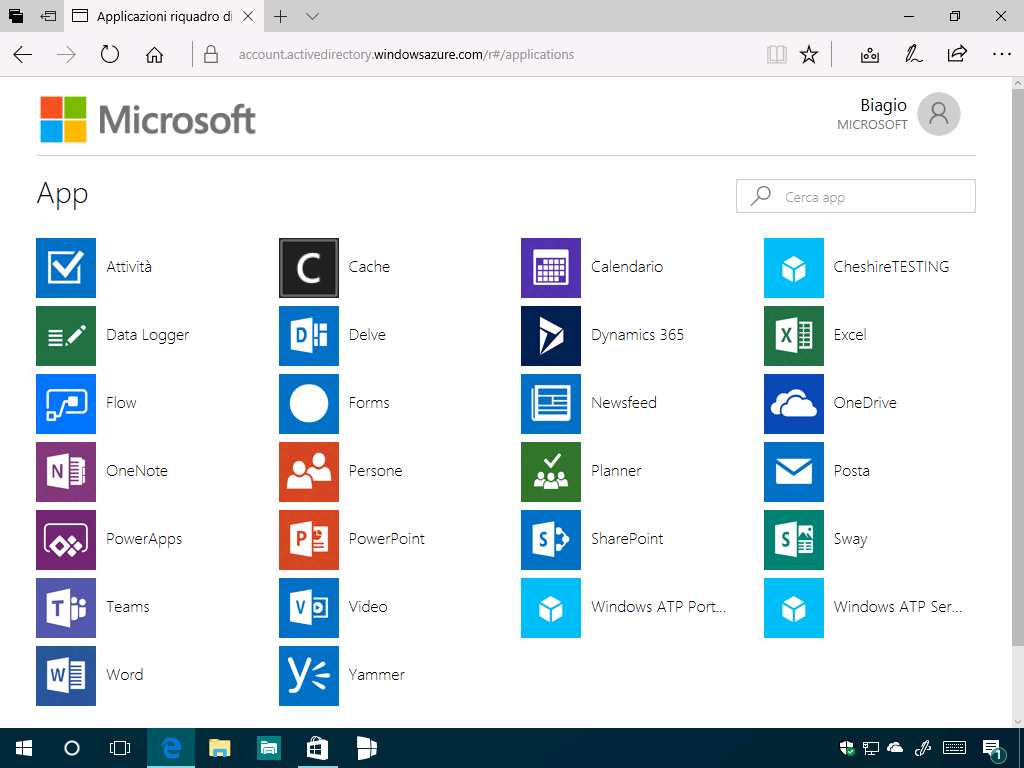Close the Applicazioni riquadro di tab

pyautogui.click(x=248, y=16)
